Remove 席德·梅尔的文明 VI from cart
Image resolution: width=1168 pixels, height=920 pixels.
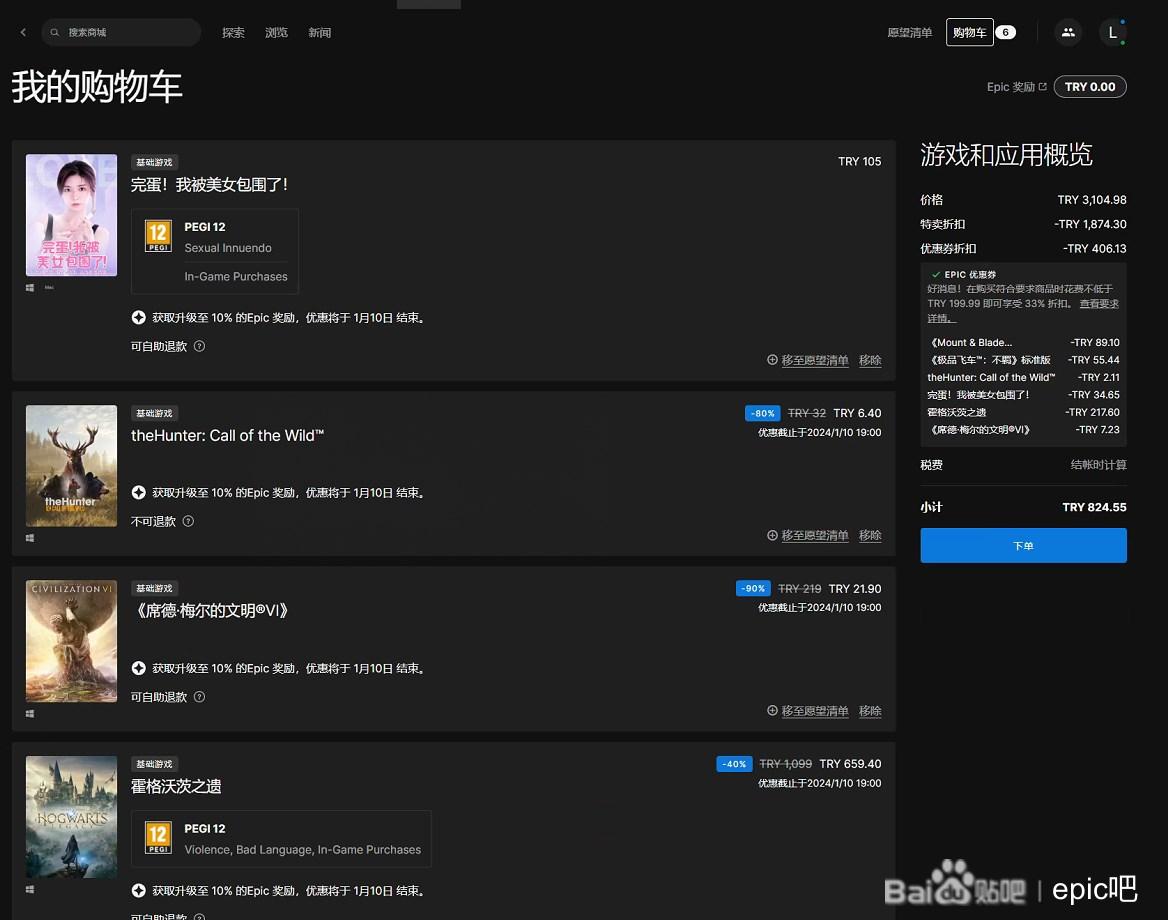click(x=870, y=711)
